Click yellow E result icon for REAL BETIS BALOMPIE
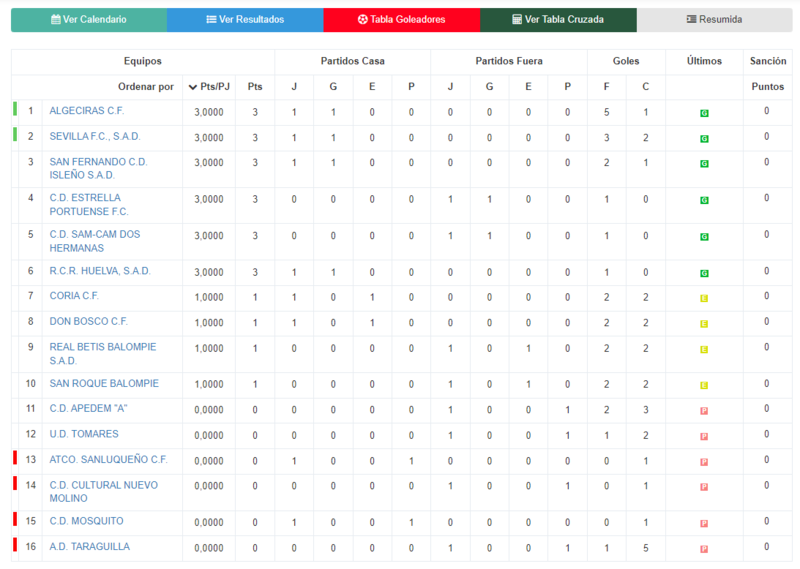This screenshot has width=800, height=569. 704,350
